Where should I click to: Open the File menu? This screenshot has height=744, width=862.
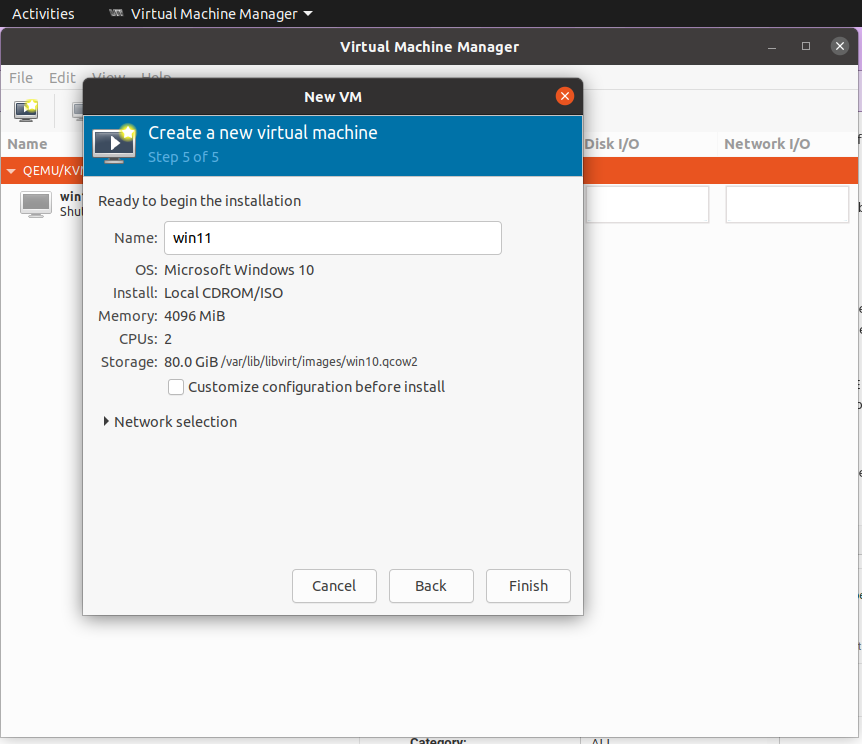(21, 78)
